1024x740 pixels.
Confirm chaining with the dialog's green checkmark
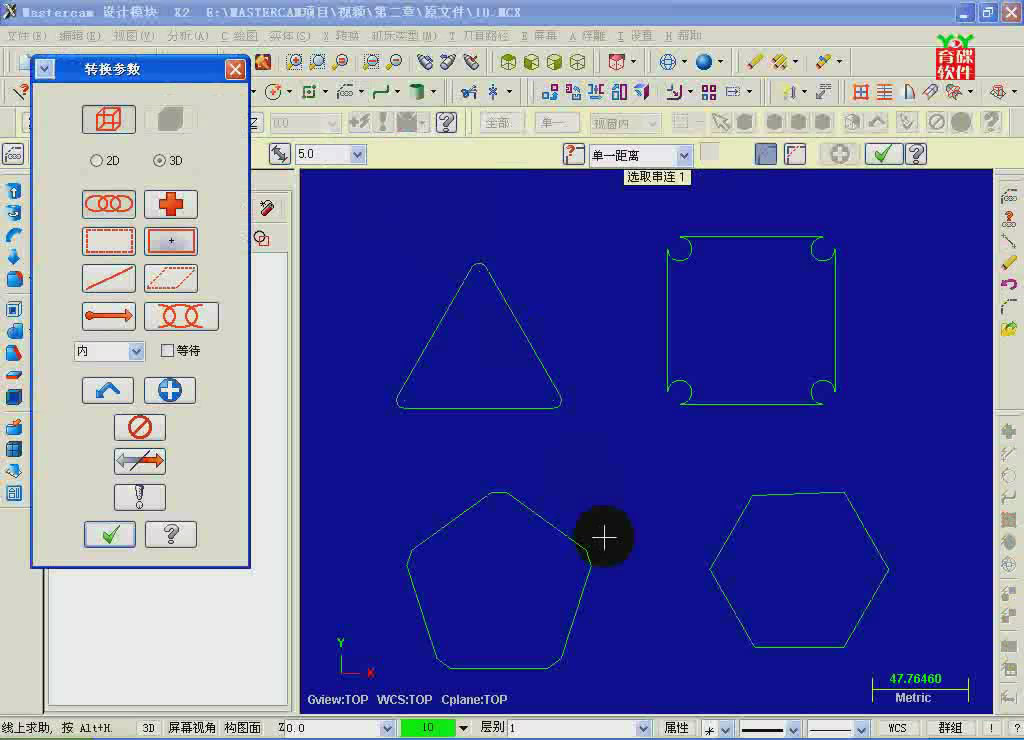click(x=110, y=534)
